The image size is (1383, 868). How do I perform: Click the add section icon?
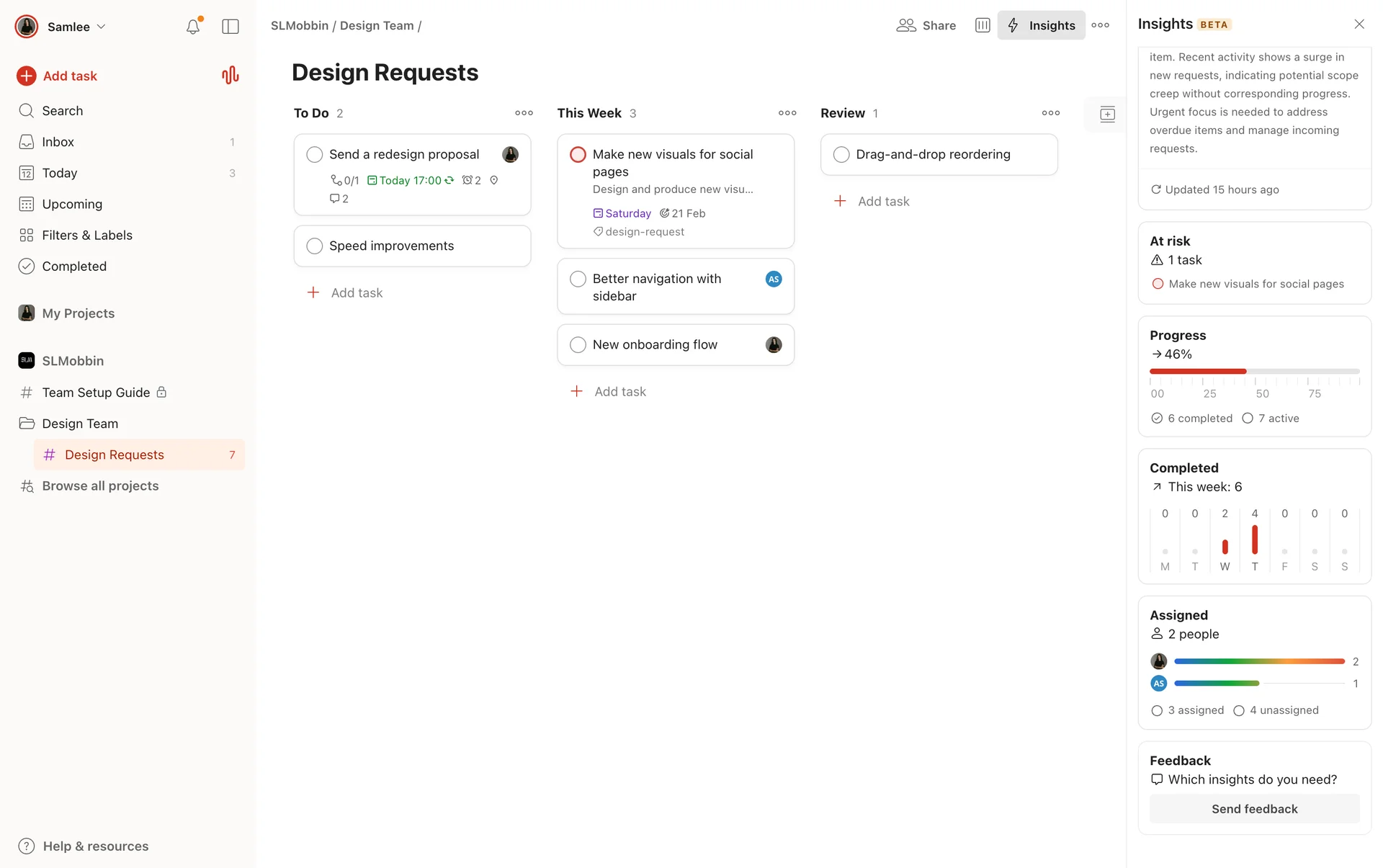coord(1107,114)
